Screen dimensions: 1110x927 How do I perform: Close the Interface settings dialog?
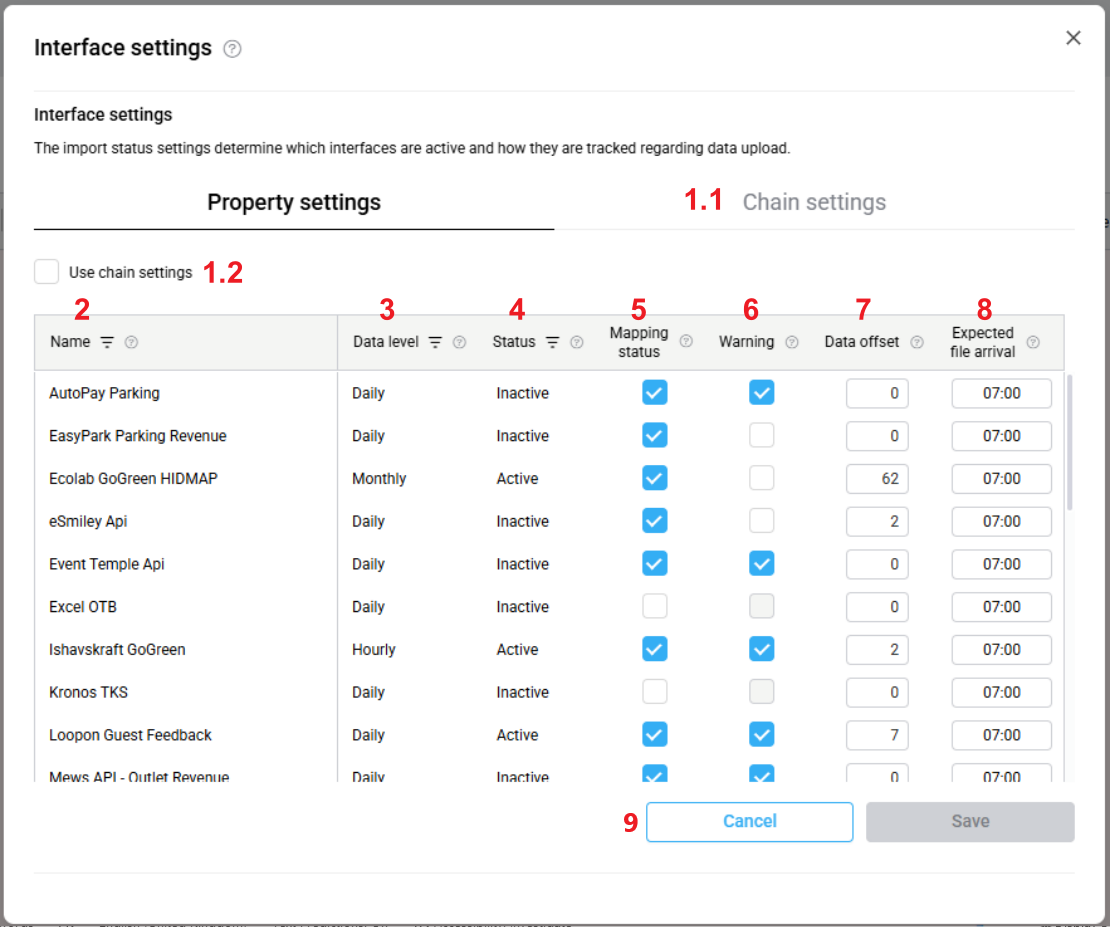[x=1073, y=38]
